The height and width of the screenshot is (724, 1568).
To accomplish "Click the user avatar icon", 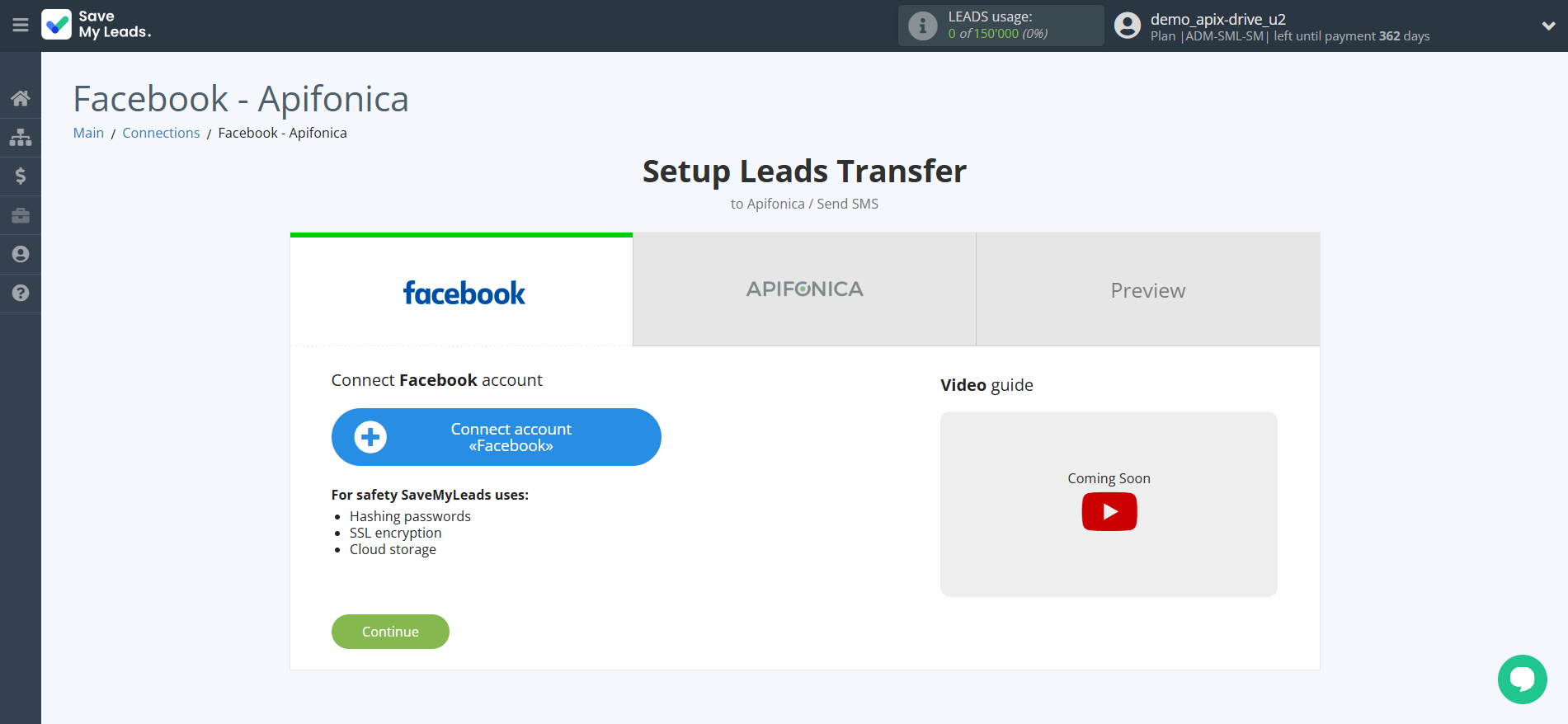I will pos(1128,26).
